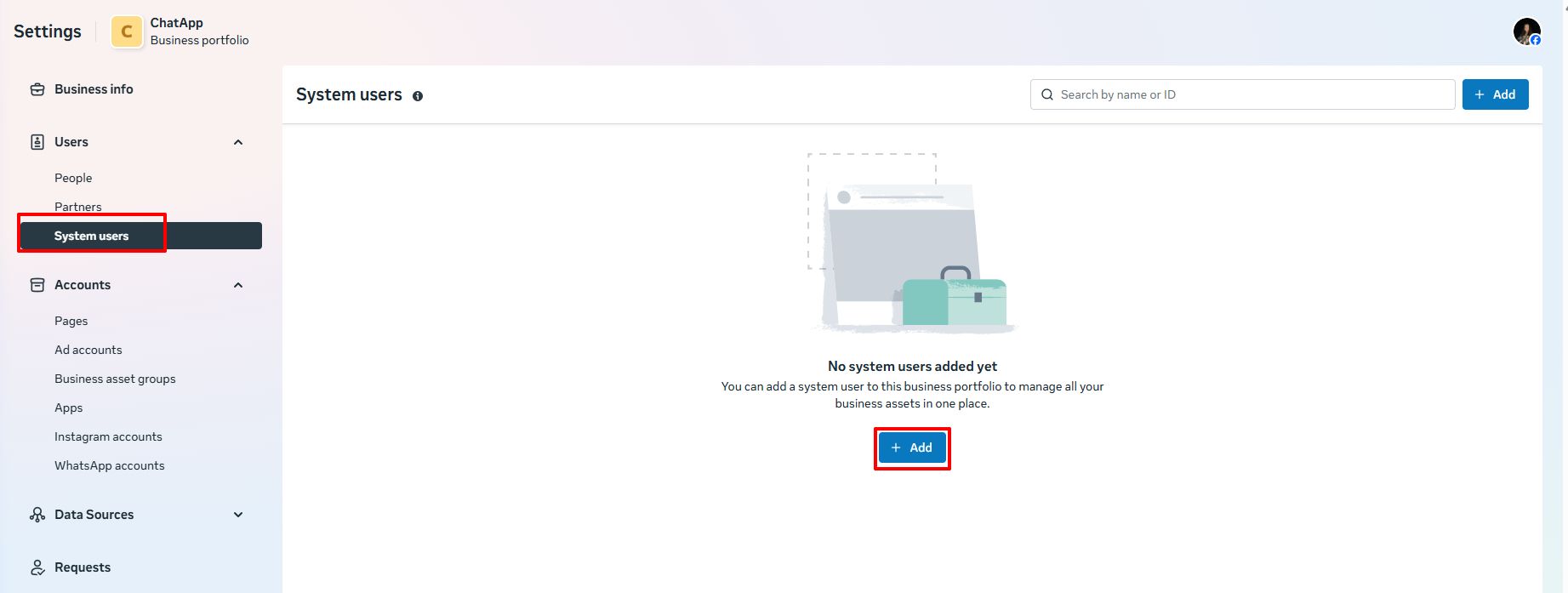1568x593 pixels.
Task: Click the Search by name or ID field
Action: 1242,94
